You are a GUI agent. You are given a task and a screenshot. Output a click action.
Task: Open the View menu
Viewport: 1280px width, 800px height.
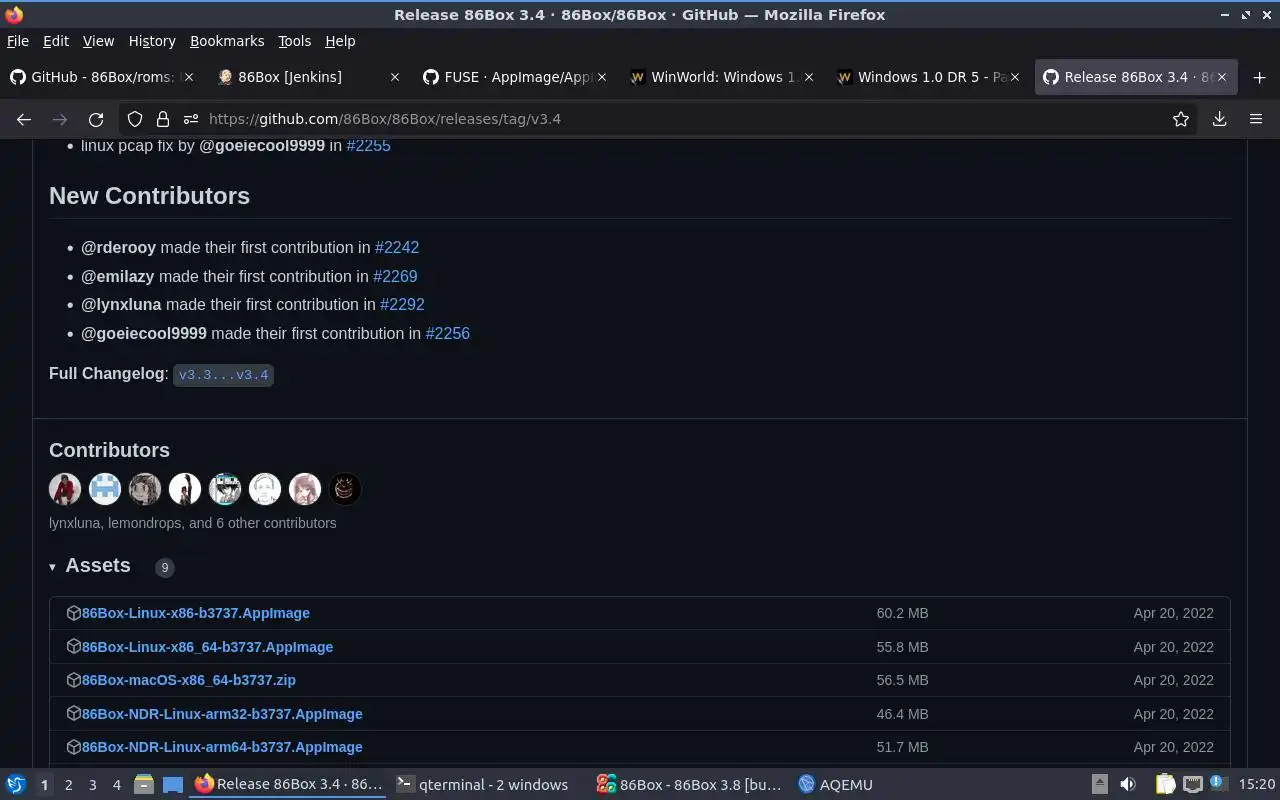[98, 41]
